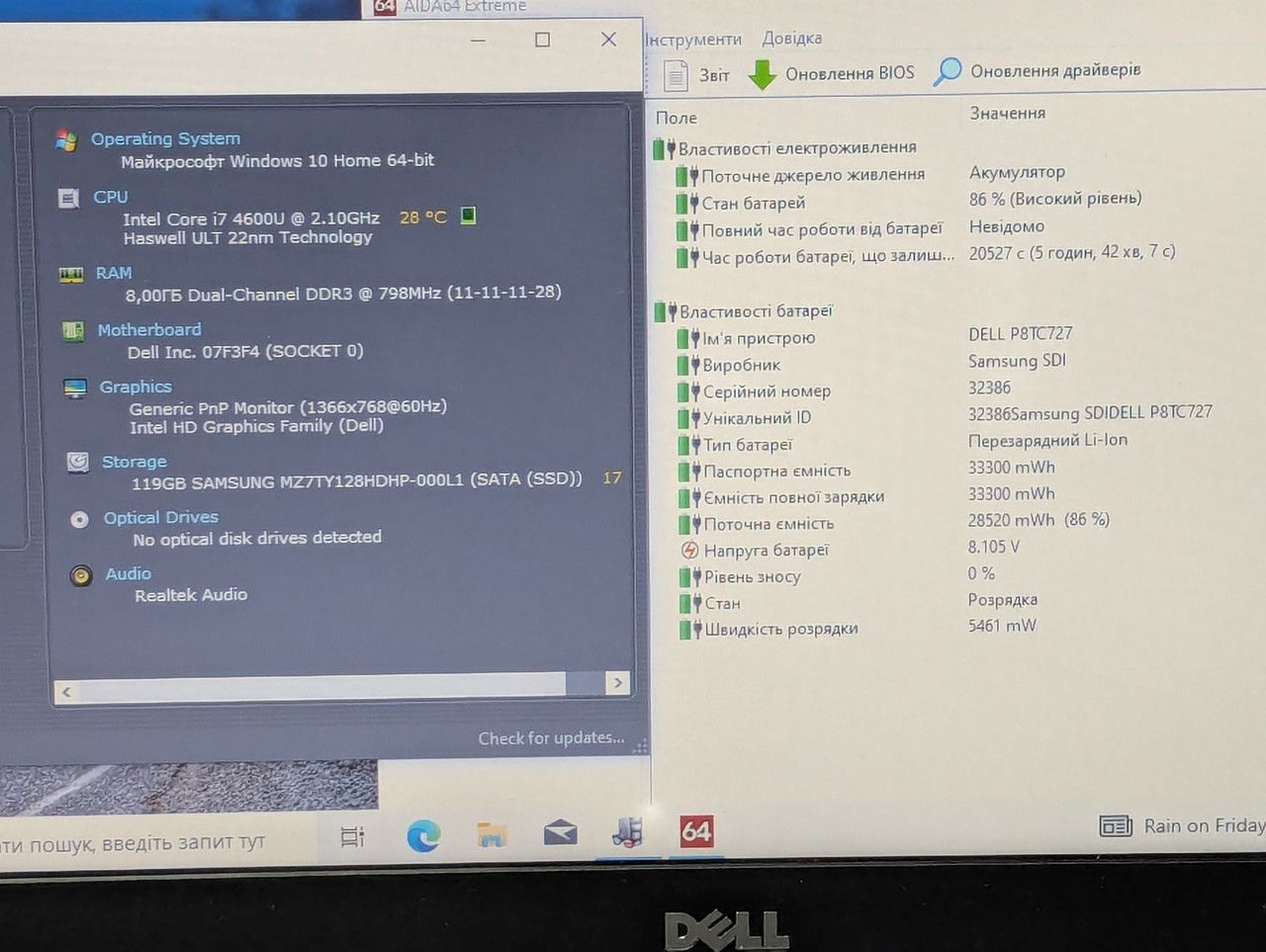
Task: Open the Motherboard section link
Action: coord(149,329)
